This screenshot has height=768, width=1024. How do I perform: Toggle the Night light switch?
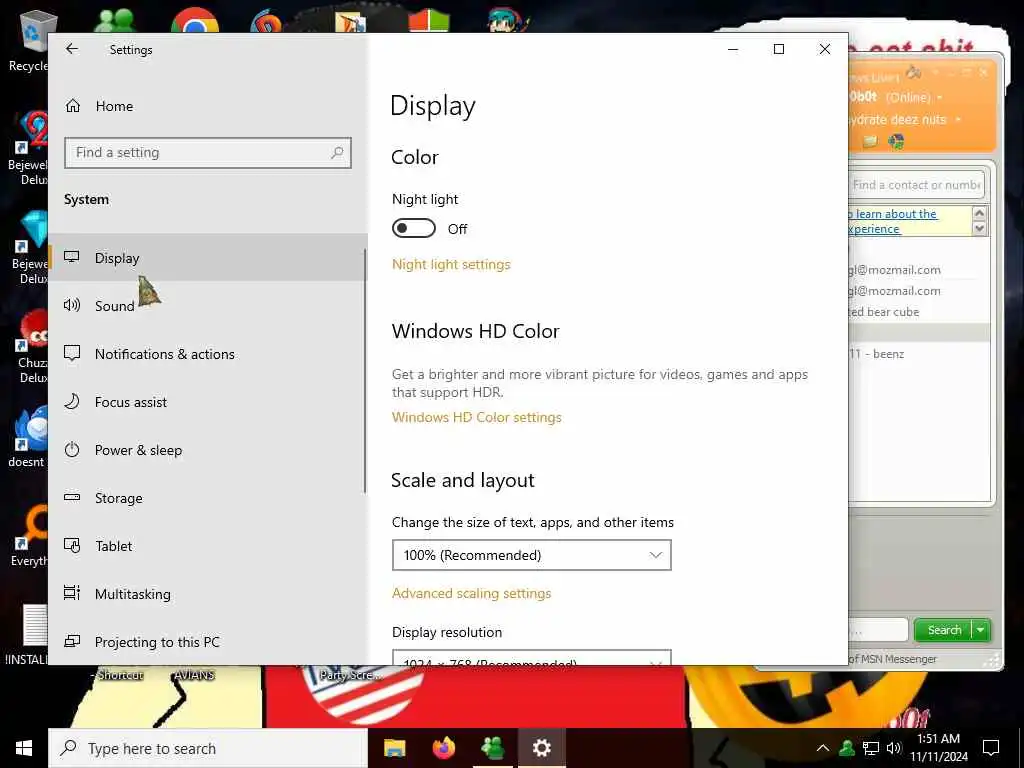click(413, 229)
